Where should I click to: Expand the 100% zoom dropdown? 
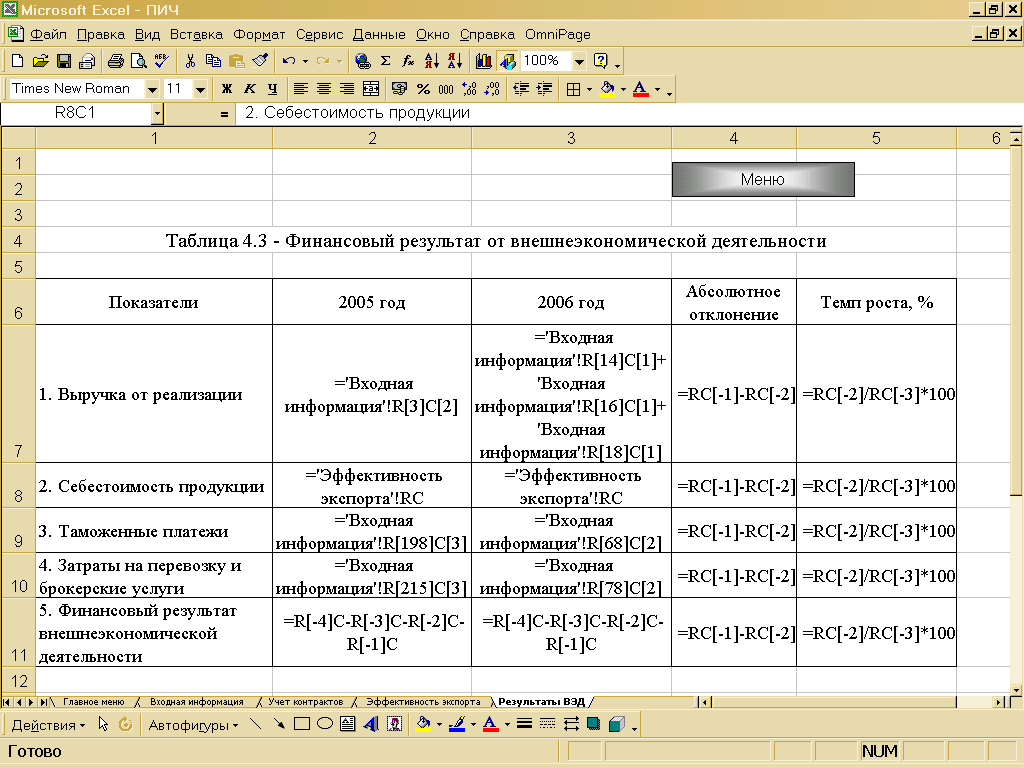(x=579, y=61)
